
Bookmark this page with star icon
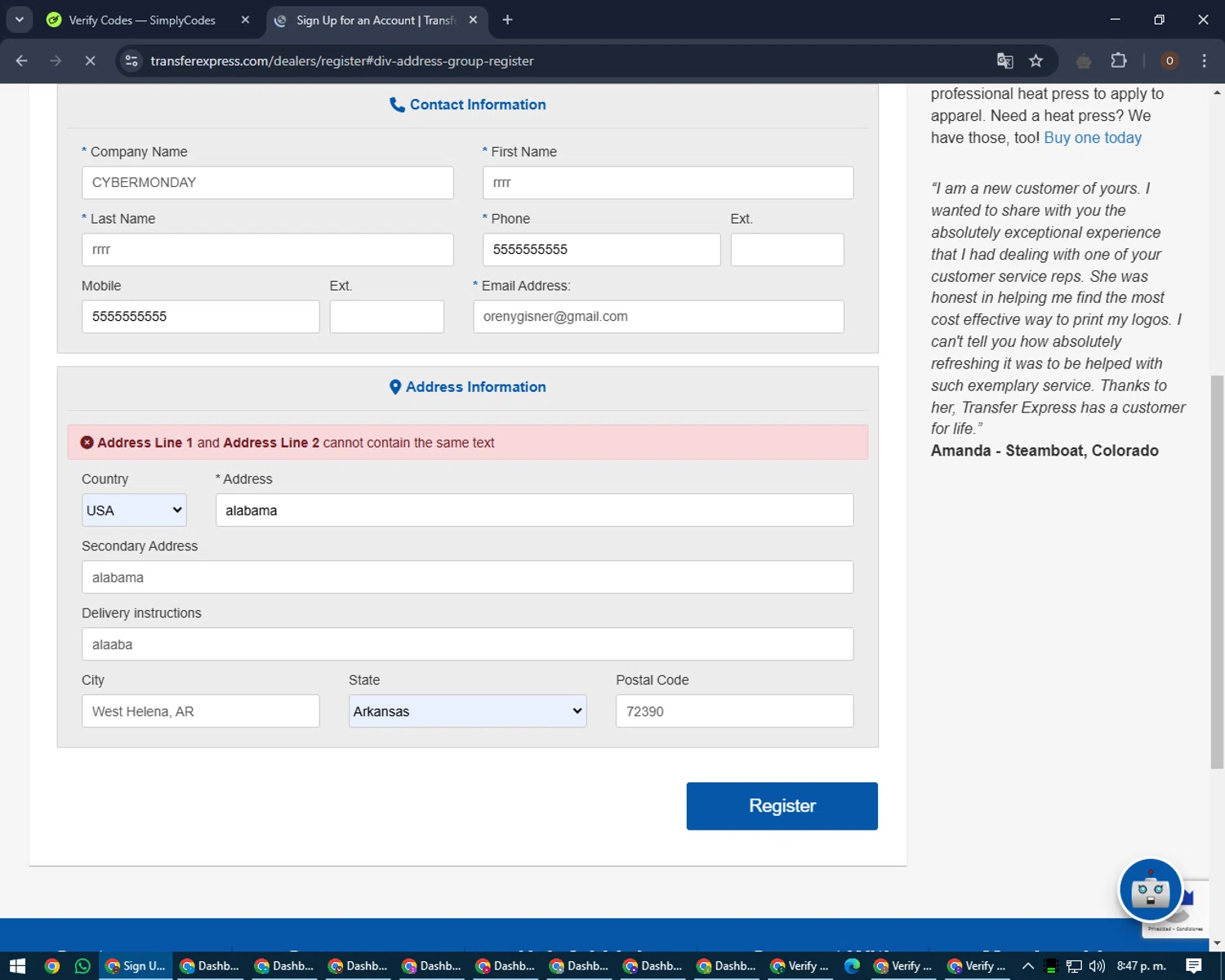tap(1036, 61)
